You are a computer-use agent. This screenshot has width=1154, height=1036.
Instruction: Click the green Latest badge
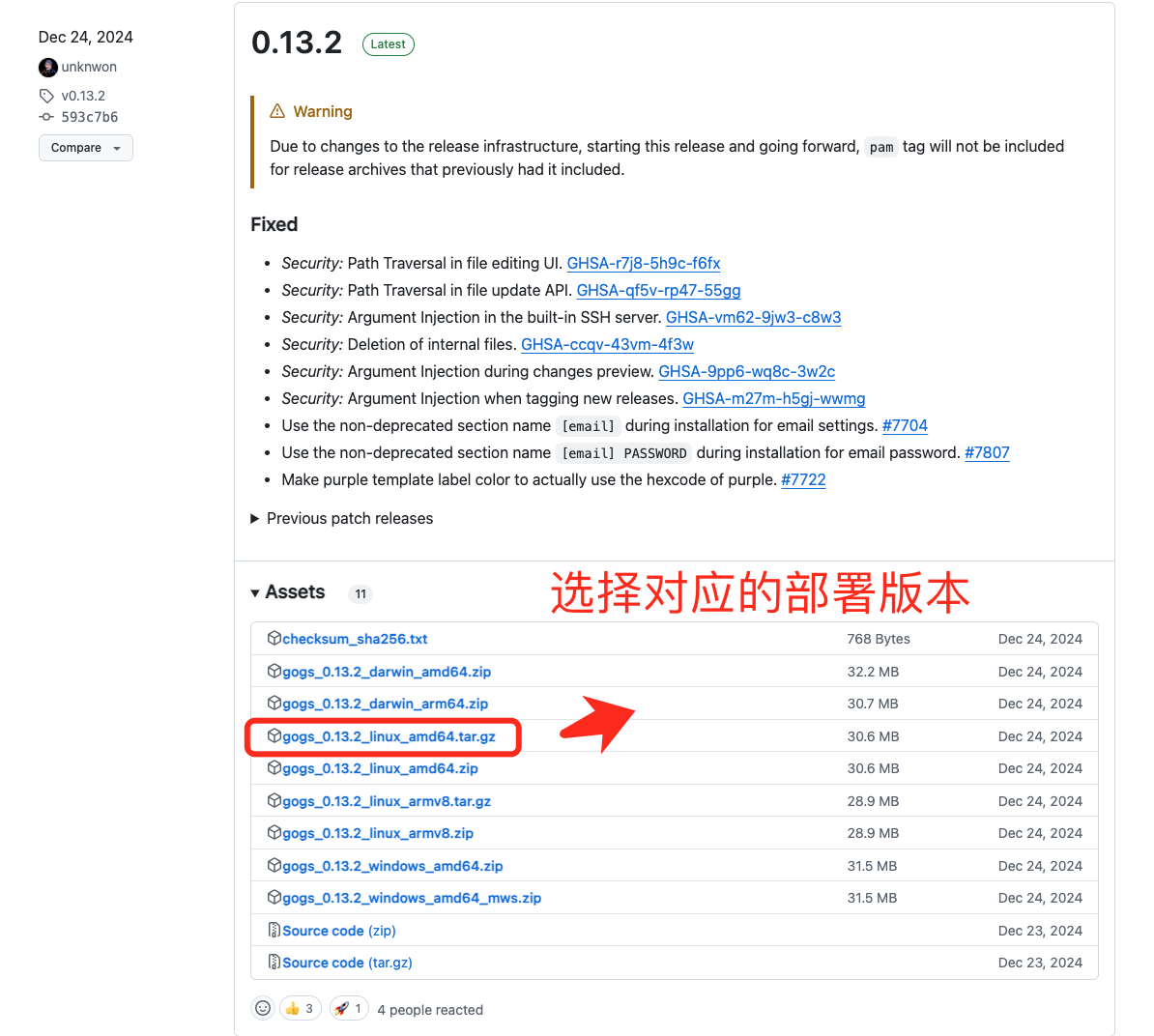click(x=388, y=44)
